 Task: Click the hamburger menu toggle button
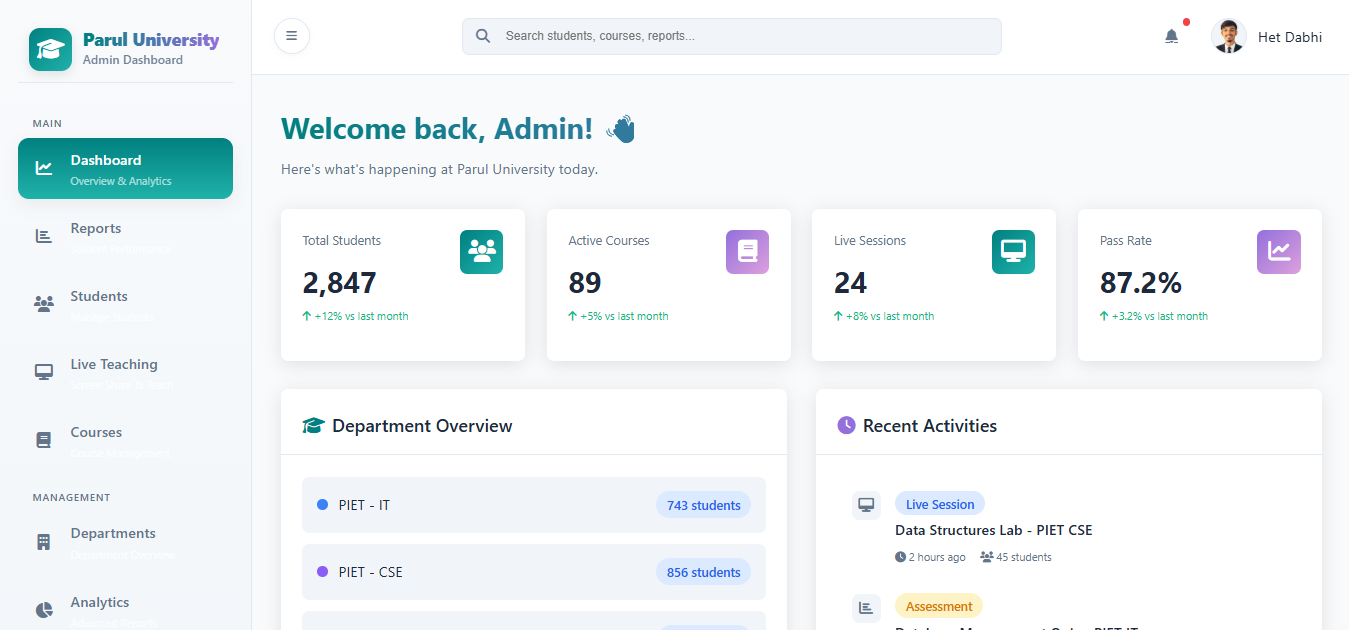[291, 36]
